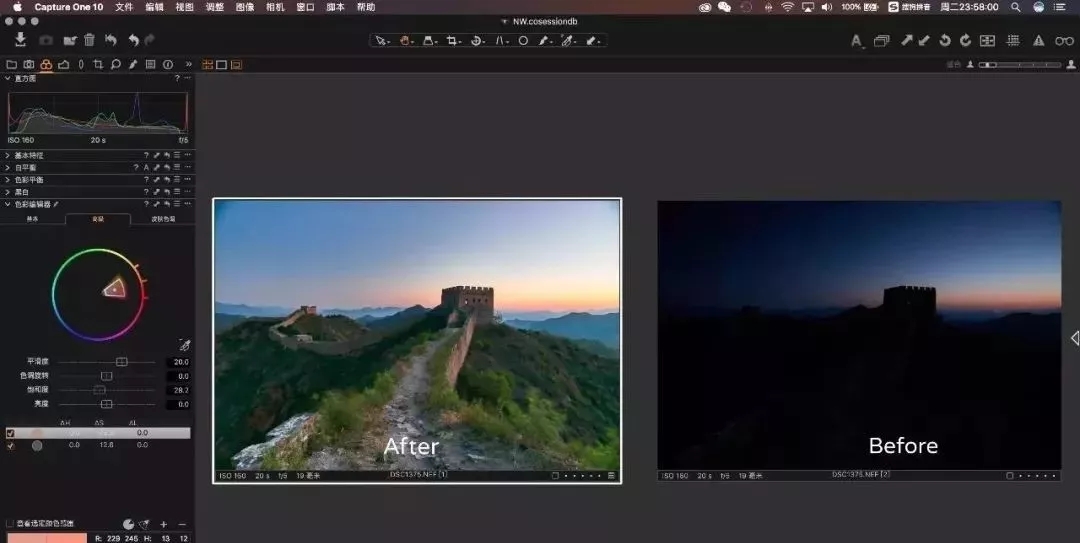
Task: Open the Color tool tab icon
Action: (46, 64)
